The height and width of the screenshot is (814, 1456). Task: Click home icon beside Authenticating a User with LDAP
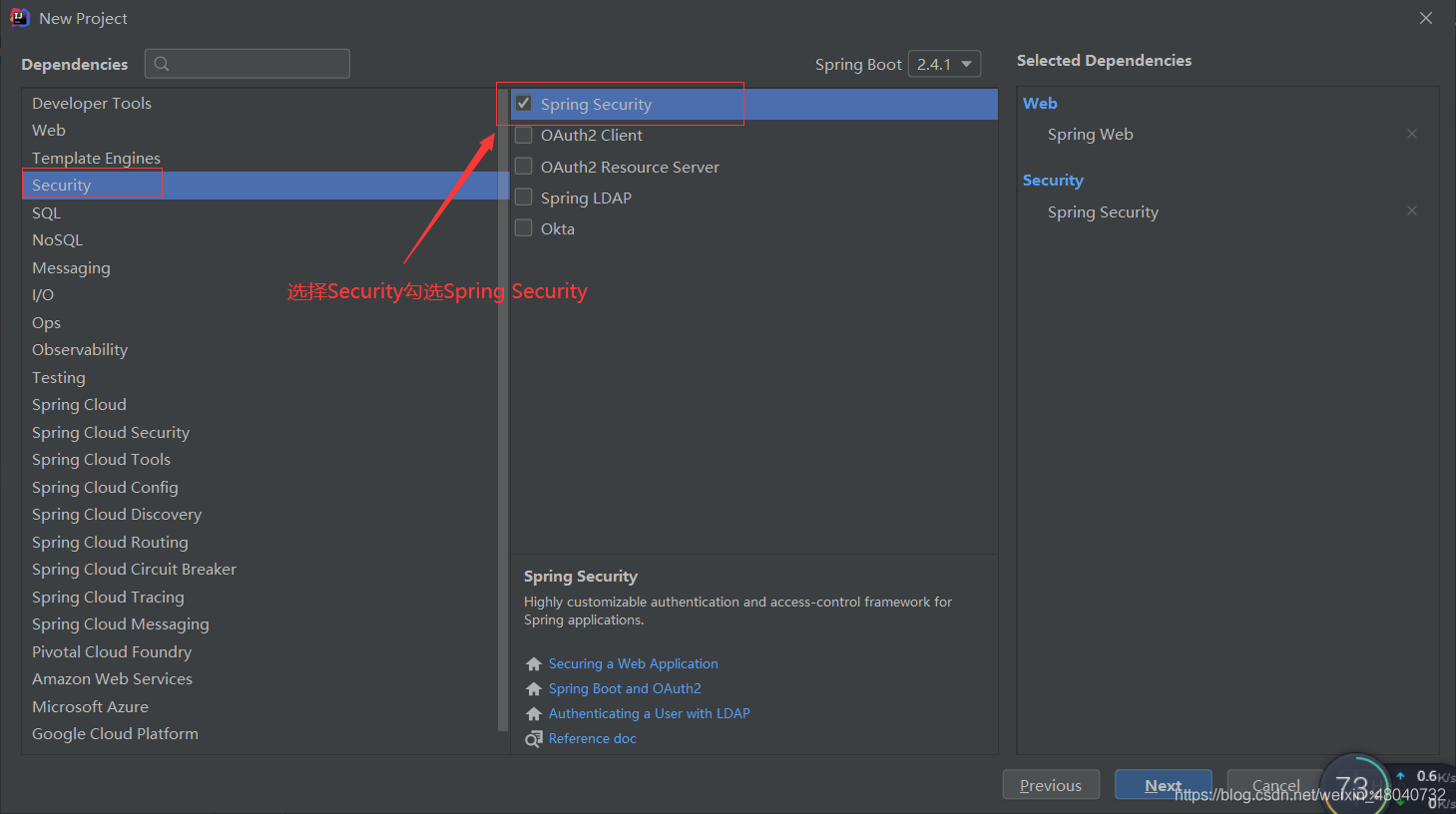(x=534, y=714)
